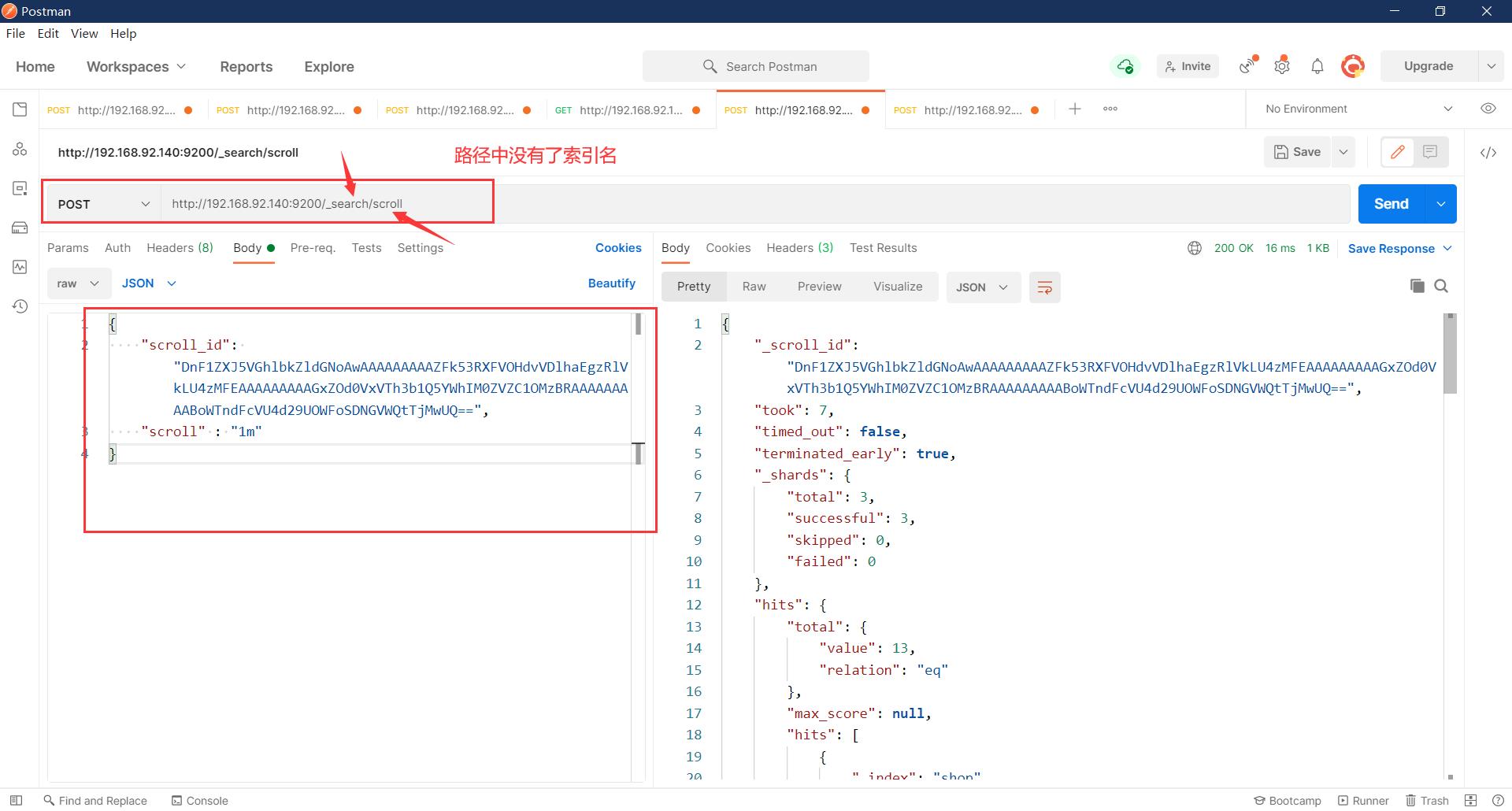
Task: Open the request Cookies link
Action: tap(618, 248)
